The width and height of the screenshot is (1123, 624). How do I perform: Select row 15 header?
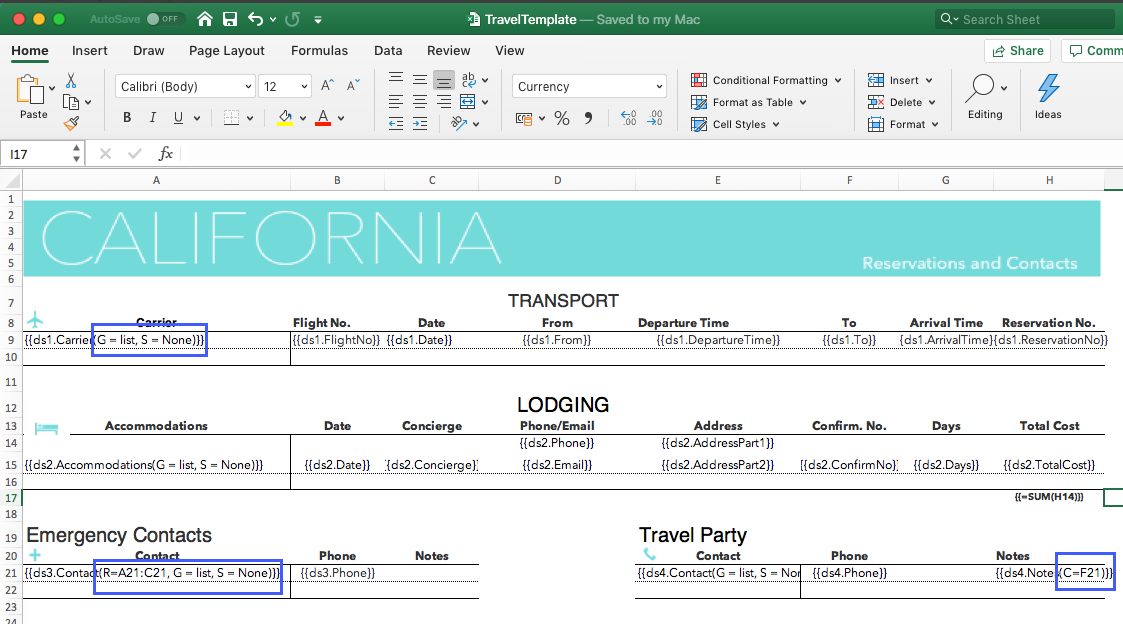(11, 465)
